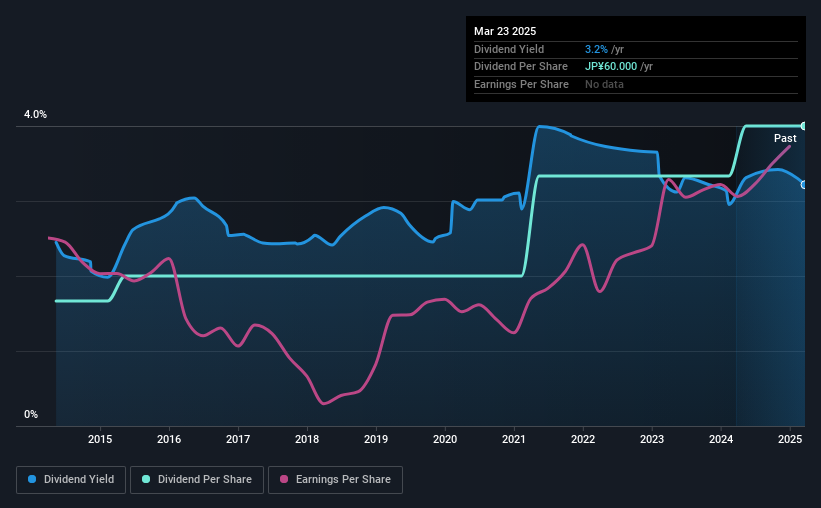Click the Past label on the chart
The width and height of the screenshot is (821, 508).
click(785, 138)
